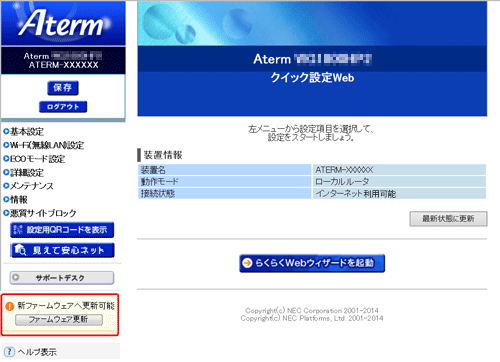500x362 pixels.
Task: Click the house magnifier icon on 見えて安心ネット
Action: (x=20, y=250)
